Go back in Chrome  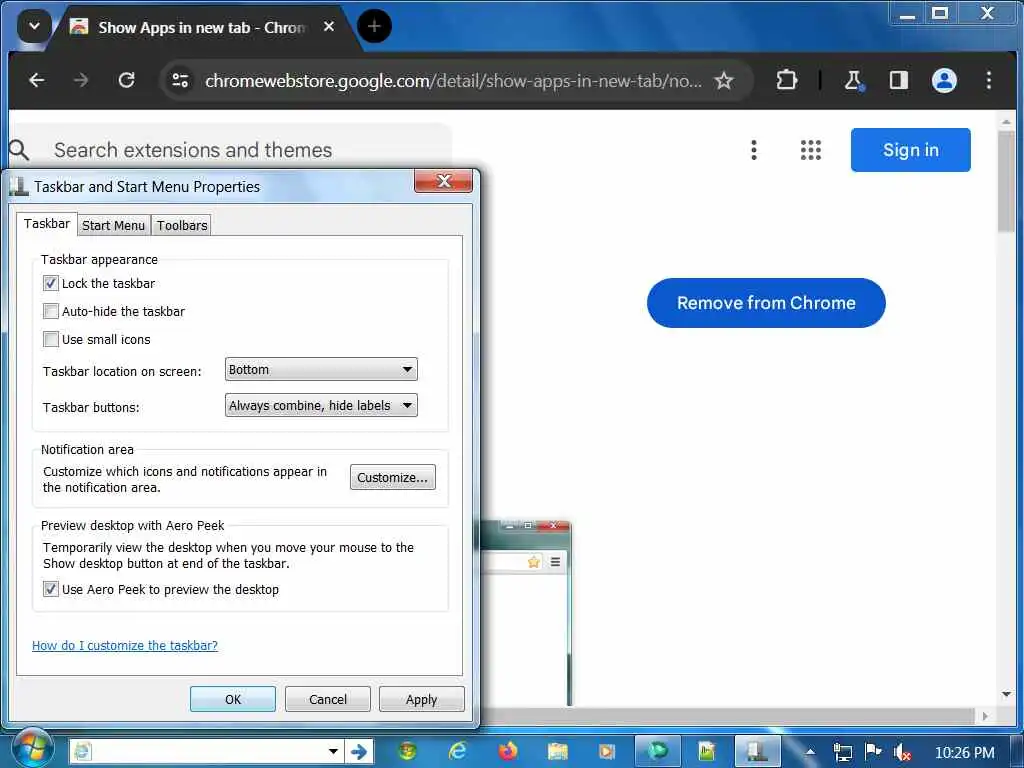(37, 80)
